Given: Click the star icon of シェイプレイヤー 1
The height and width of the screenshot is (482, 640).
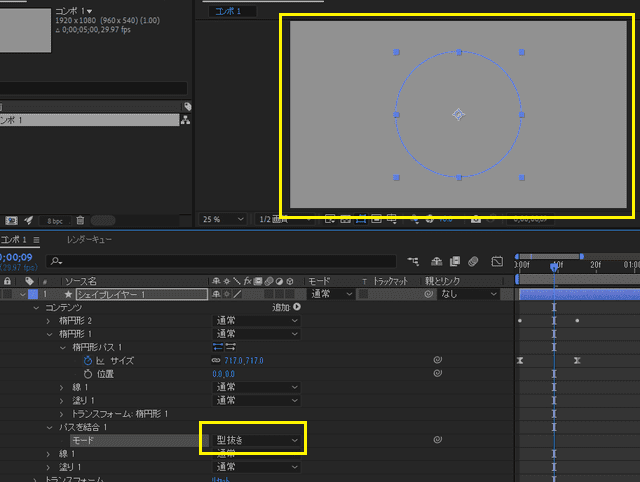Looking at the screenshot, I should pos(68,294).
